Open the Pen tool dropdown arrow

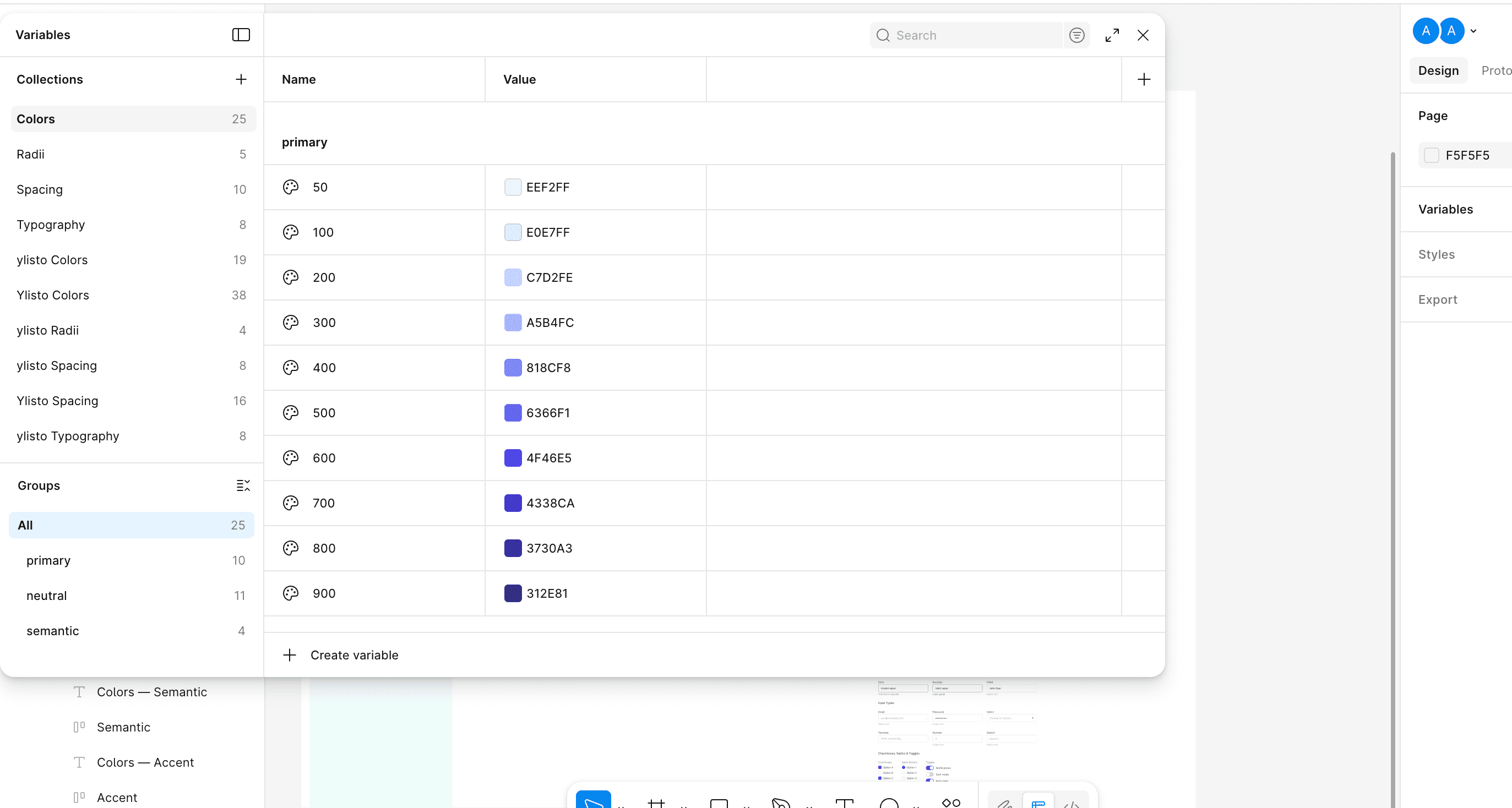click(811, 805)
